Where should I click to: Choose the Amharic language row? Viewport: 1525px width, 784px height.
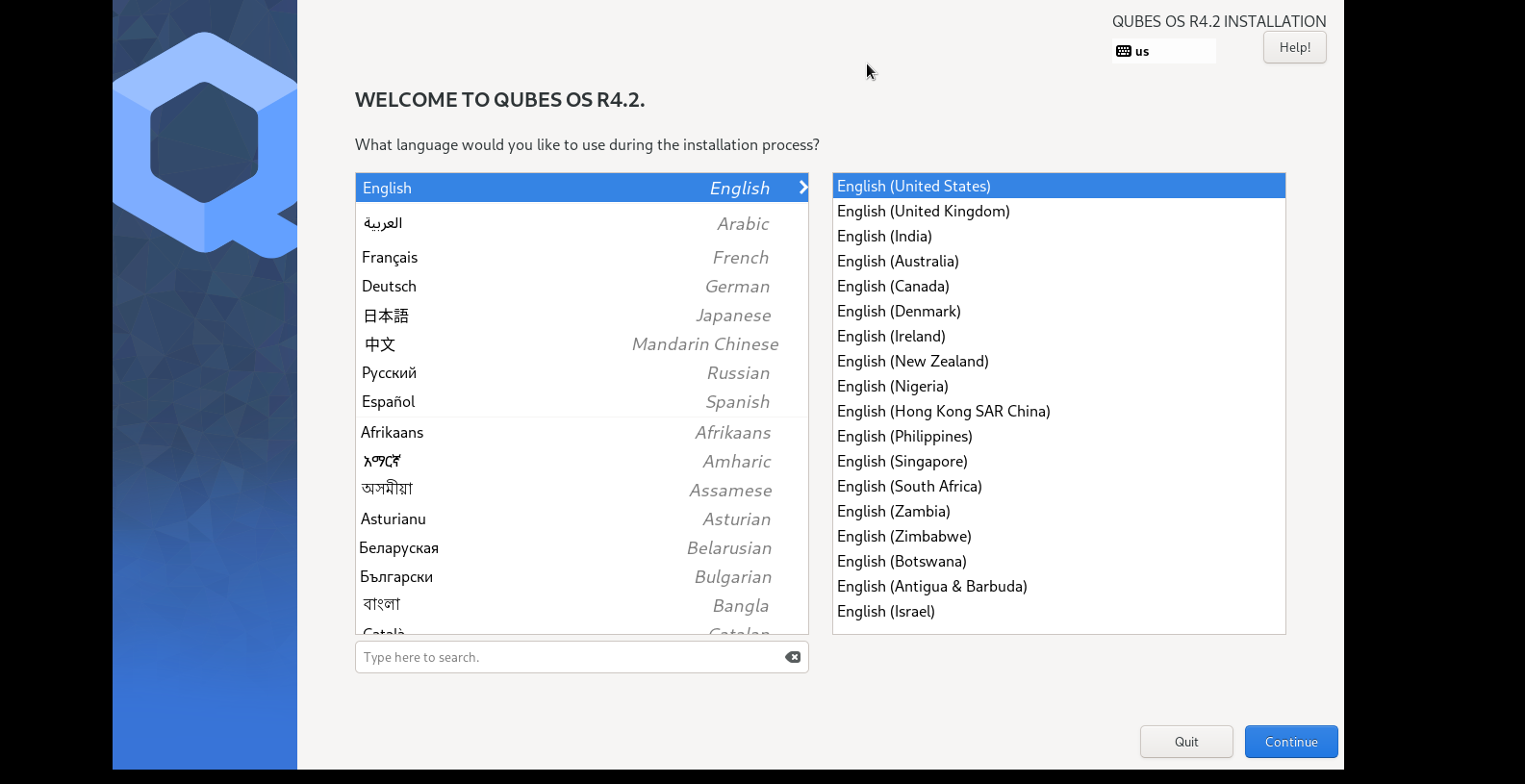tap(582, 462)
